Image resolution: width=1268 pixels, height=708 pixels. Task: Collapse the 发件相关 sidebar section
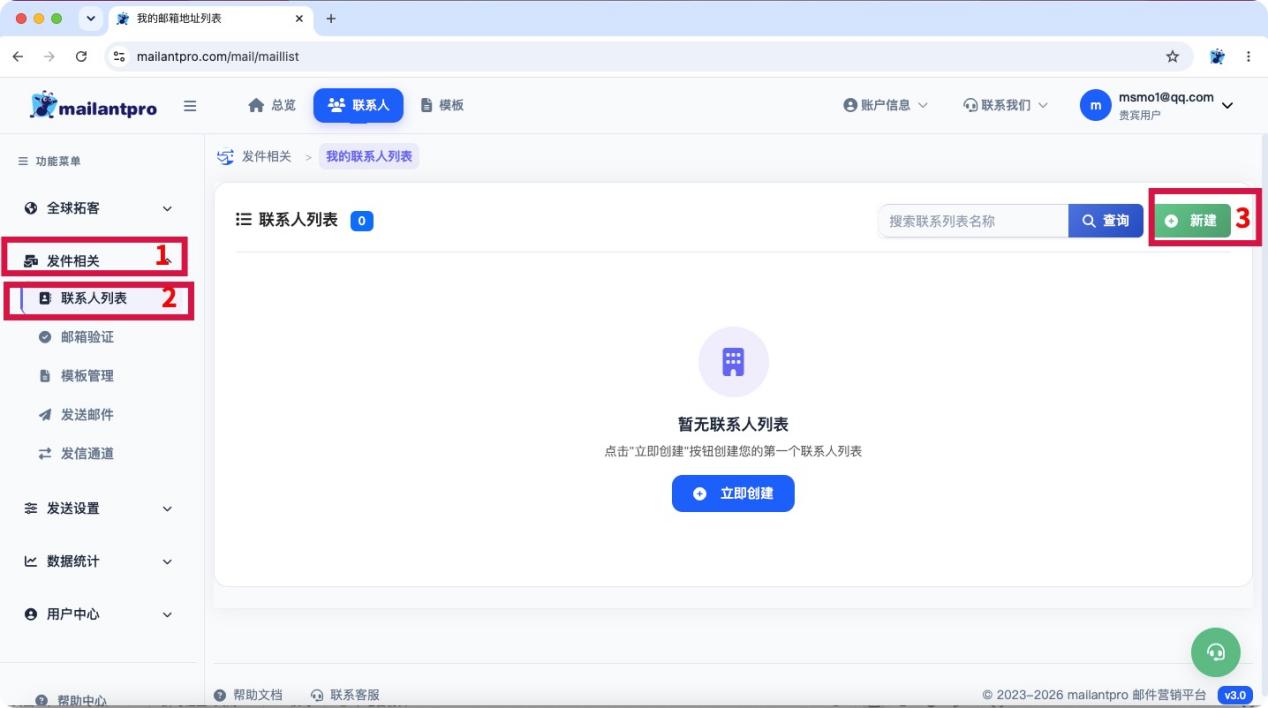[100, 261]
